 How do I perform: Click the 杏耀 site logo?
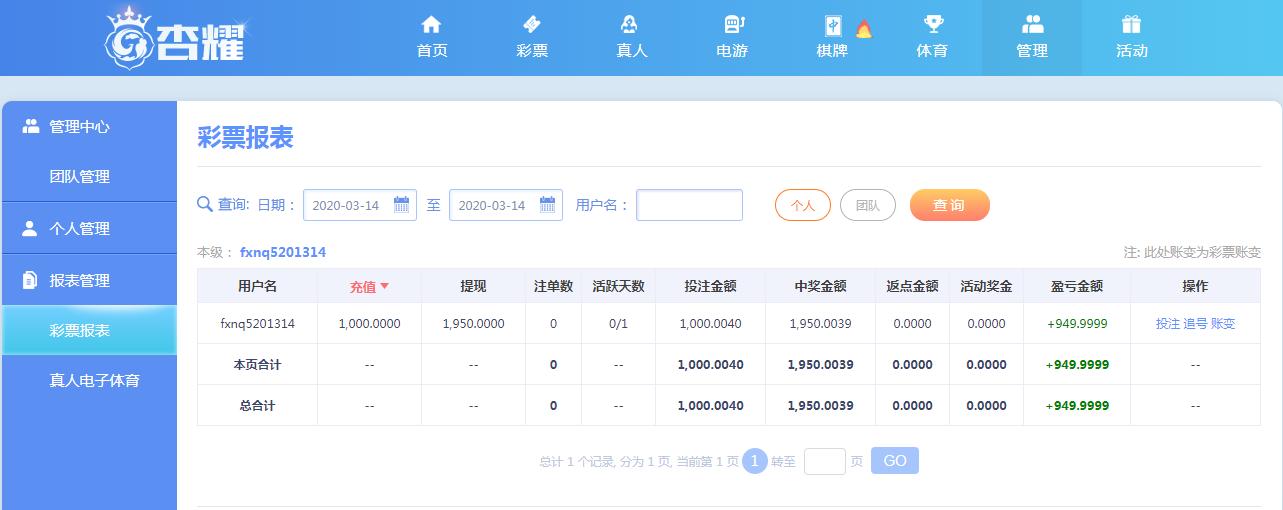(176, 38)
